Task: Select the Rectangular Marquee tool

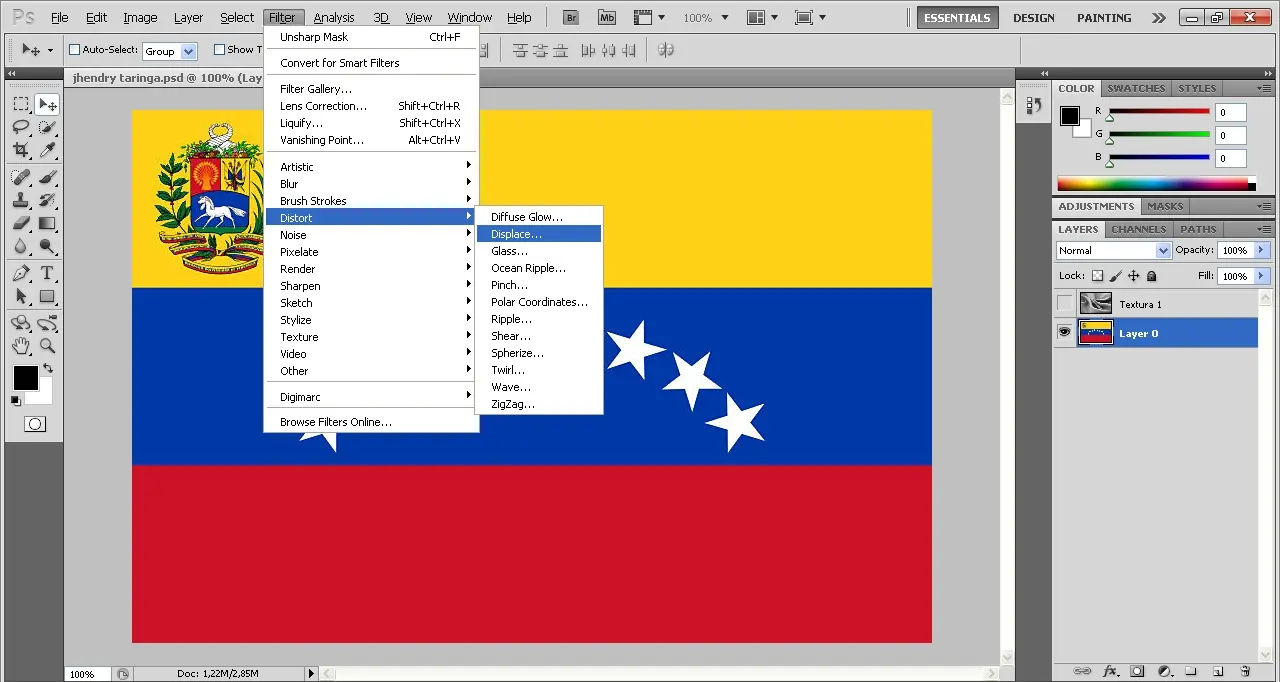Action: pos(21,104)
